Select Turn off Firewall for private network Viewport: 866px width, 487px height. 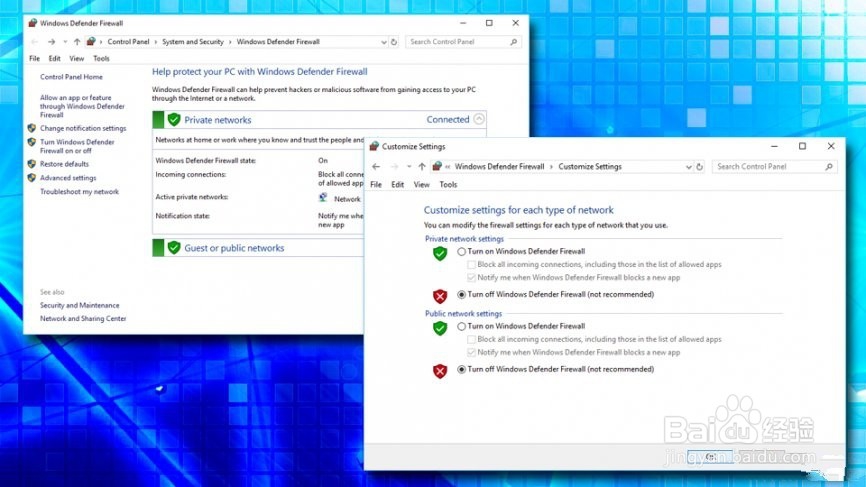pyautogui.click(x=462, y=295)
